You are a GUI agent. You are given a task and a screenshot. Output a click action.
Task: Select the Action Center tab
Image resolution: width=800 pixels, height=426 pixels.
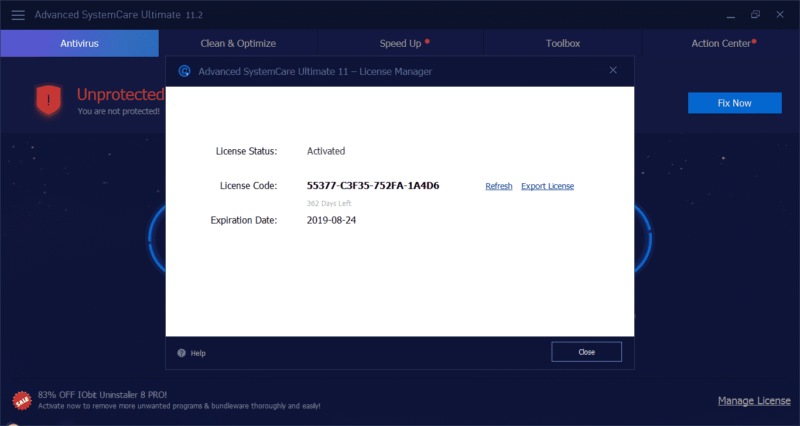pos(721,43)
